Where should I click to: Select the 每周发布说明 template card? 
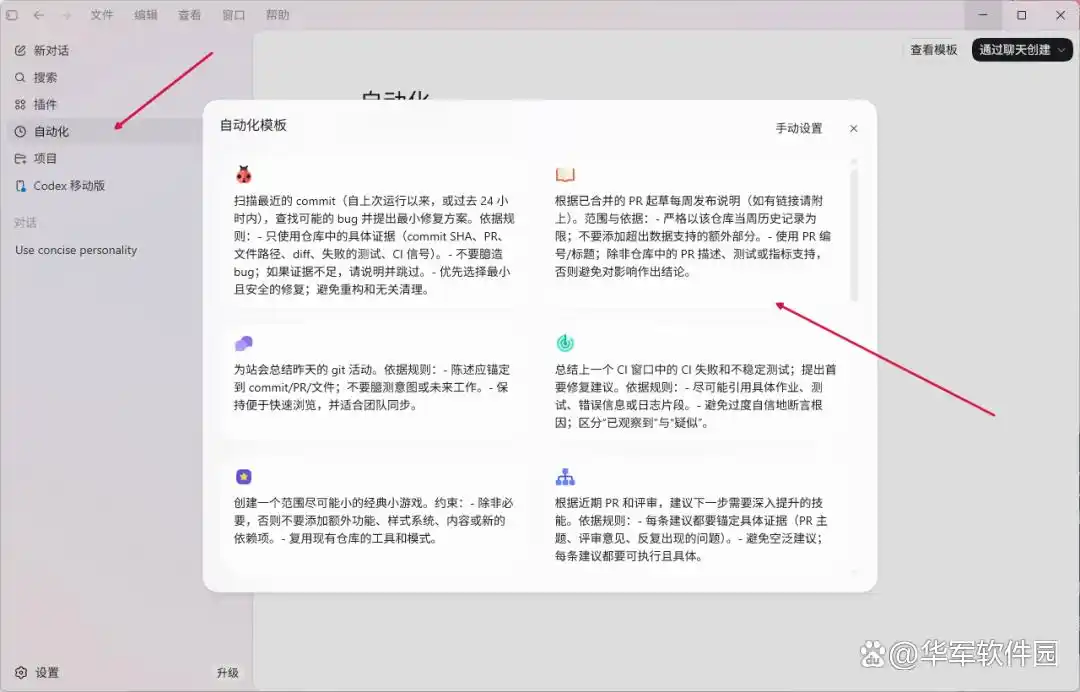point(696,232)
